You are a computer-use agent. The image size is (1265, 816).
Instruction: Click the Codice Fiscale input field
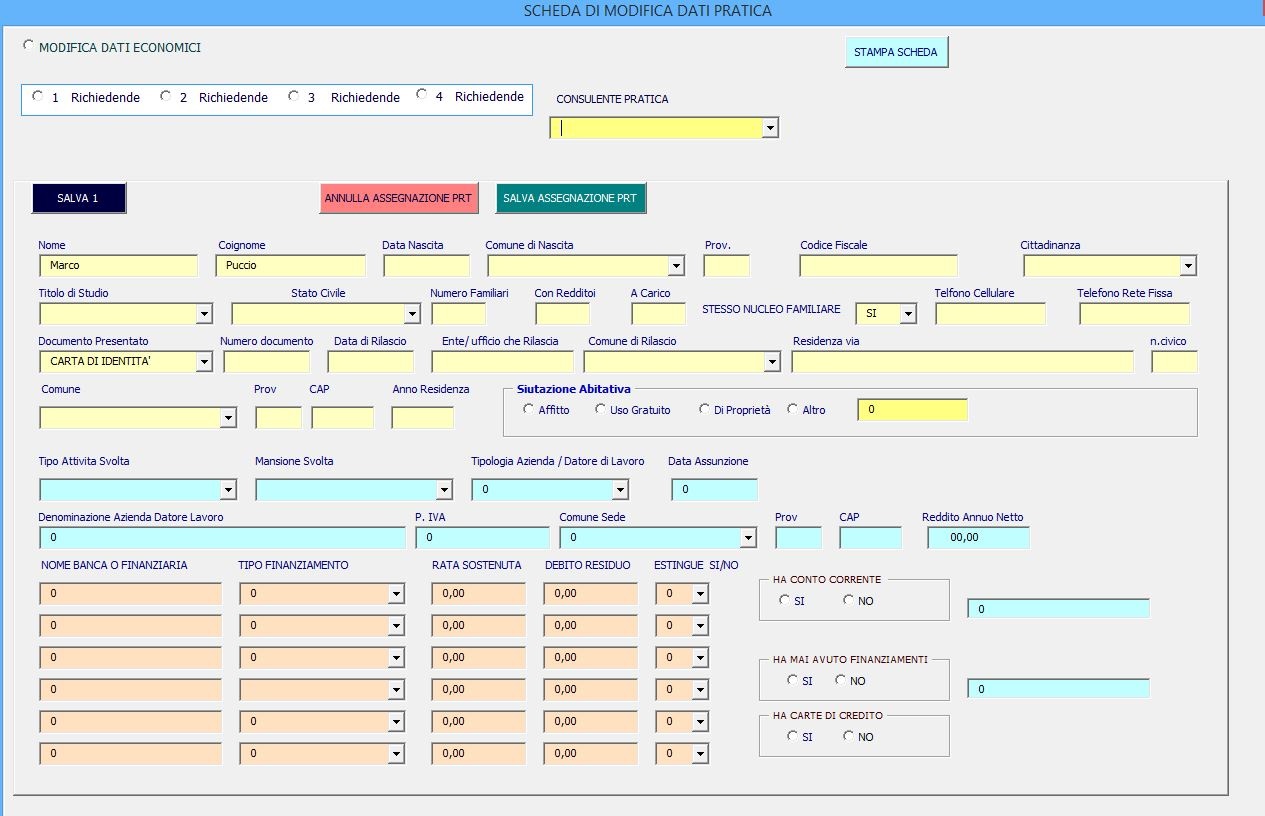878,266
